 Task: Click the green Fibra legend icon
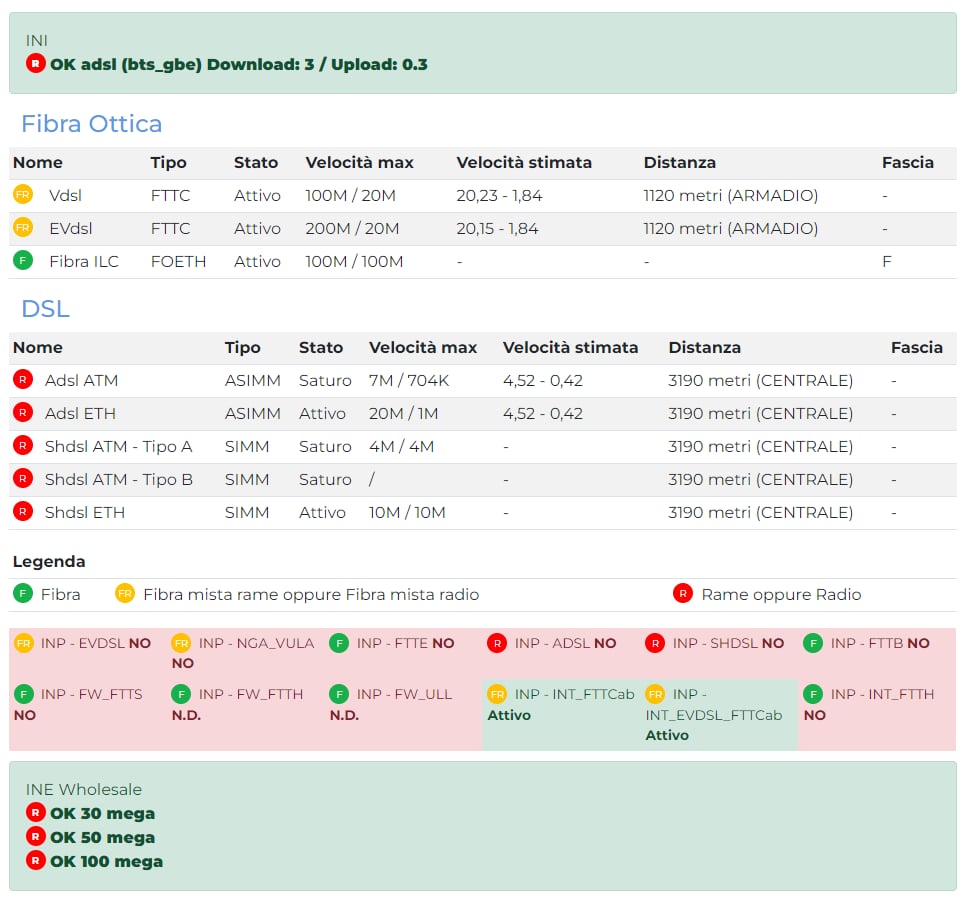click(23, 594)
